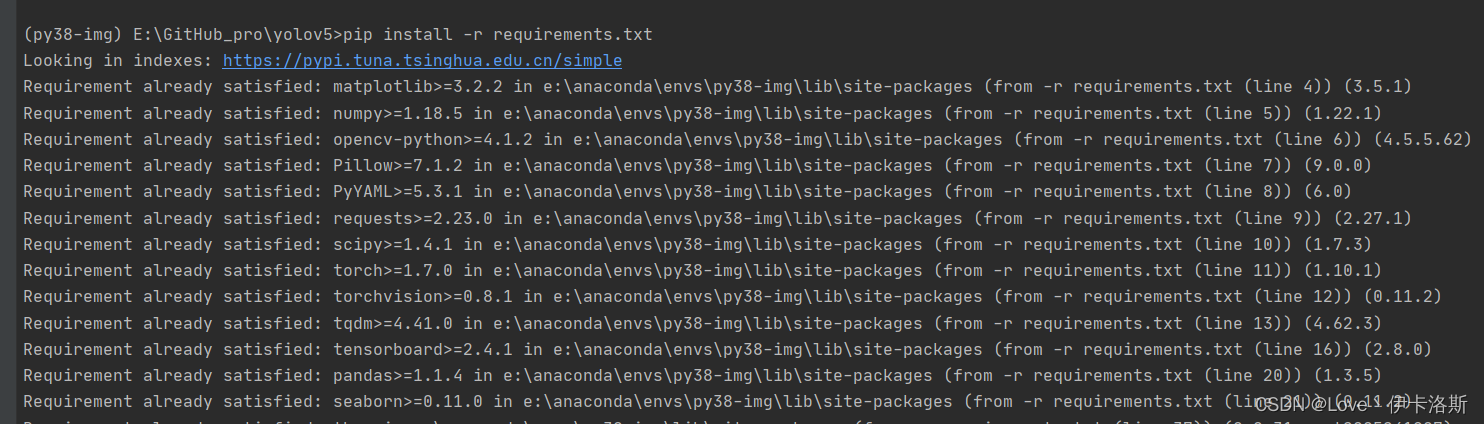Click the scipy>=1.4.1 requirement line

(697, 245)
